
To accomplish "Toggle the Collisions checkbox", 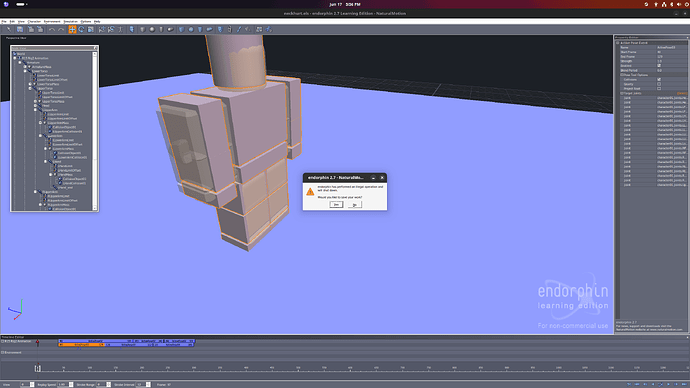I will 659,80.
